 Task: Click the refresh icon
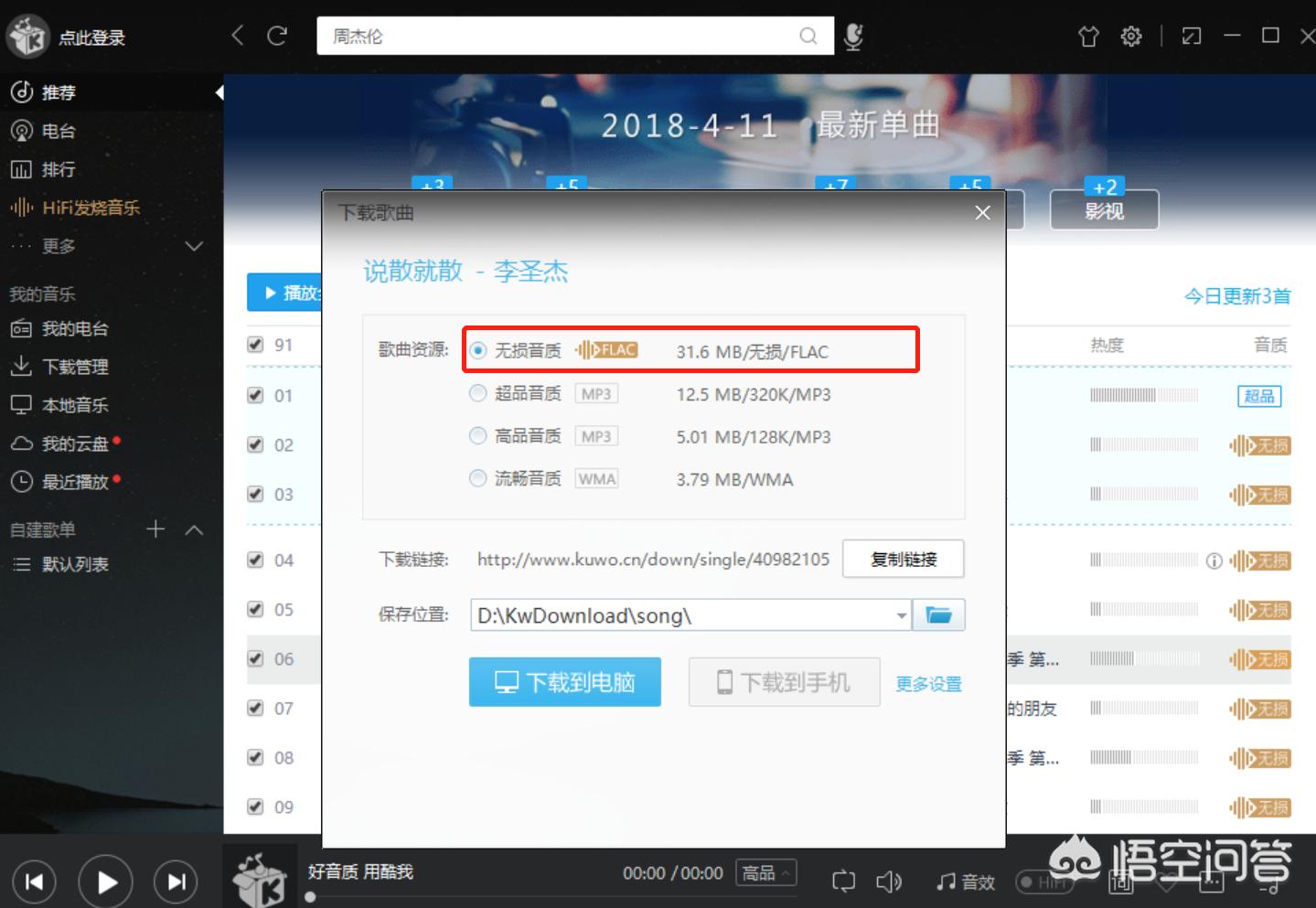pyautogui.click(x=277, y=36)
